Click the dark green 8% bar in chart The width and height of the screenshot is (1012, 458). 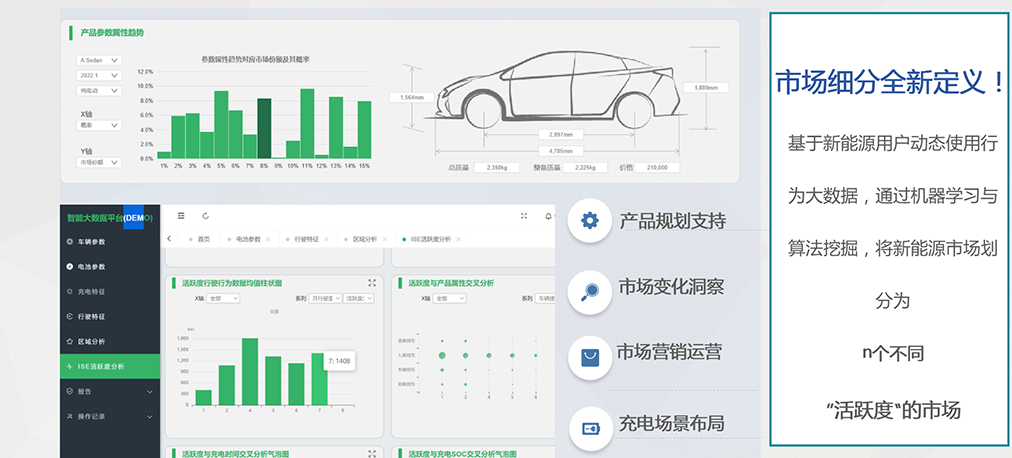pyautogui.click(x=264, y=128)
